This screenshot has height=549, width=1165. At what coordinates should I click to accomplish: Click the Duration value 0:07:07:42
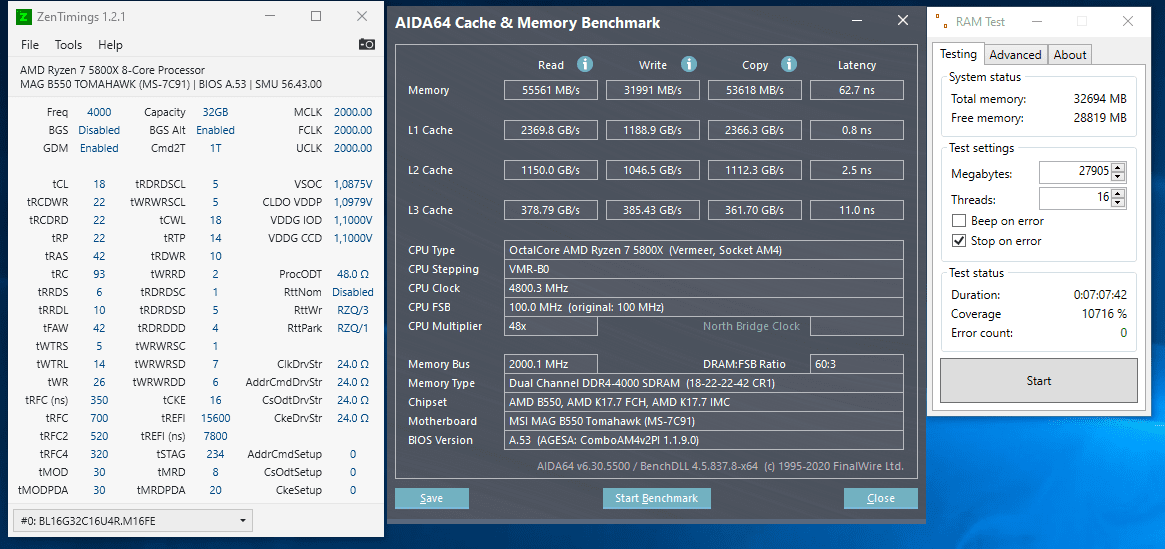[x=1099, y=294]
